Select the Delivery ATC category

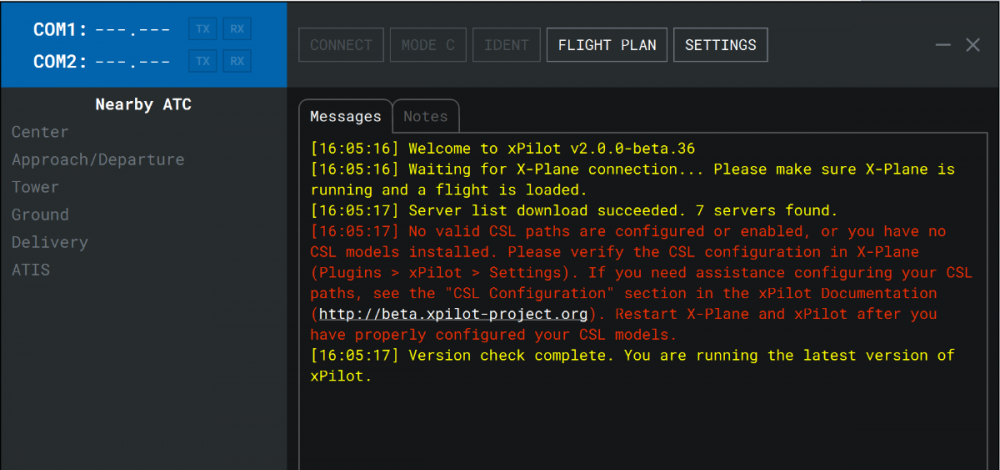click(50, 242)
